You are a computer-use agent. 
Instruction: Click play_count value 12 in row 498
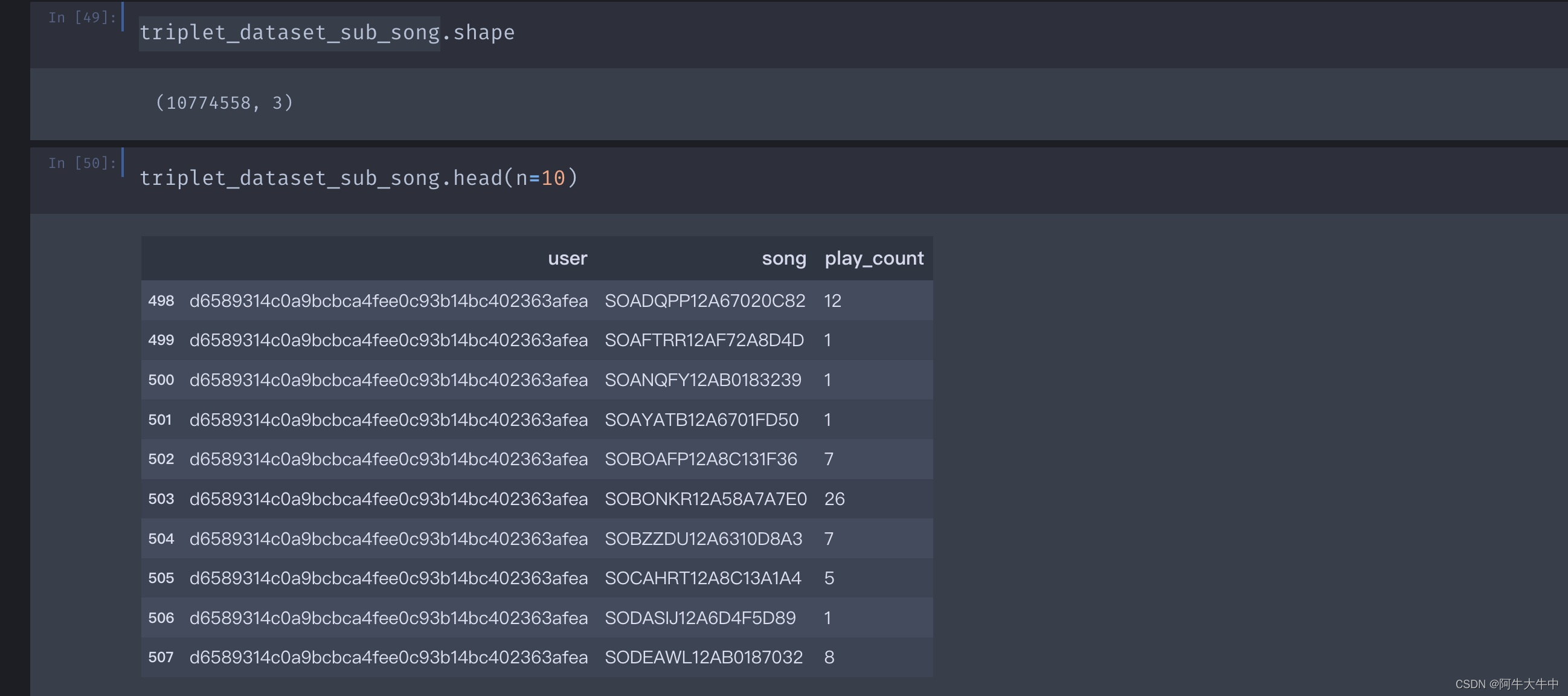click(x=833, y=301)
